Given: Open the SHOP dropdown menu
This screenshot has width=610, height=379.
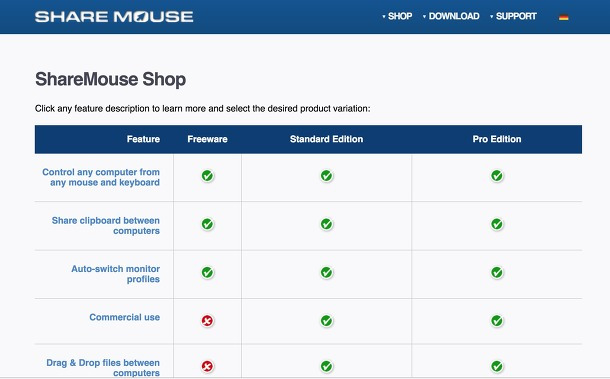Looking at the screenshot, I should click(397, 16).
